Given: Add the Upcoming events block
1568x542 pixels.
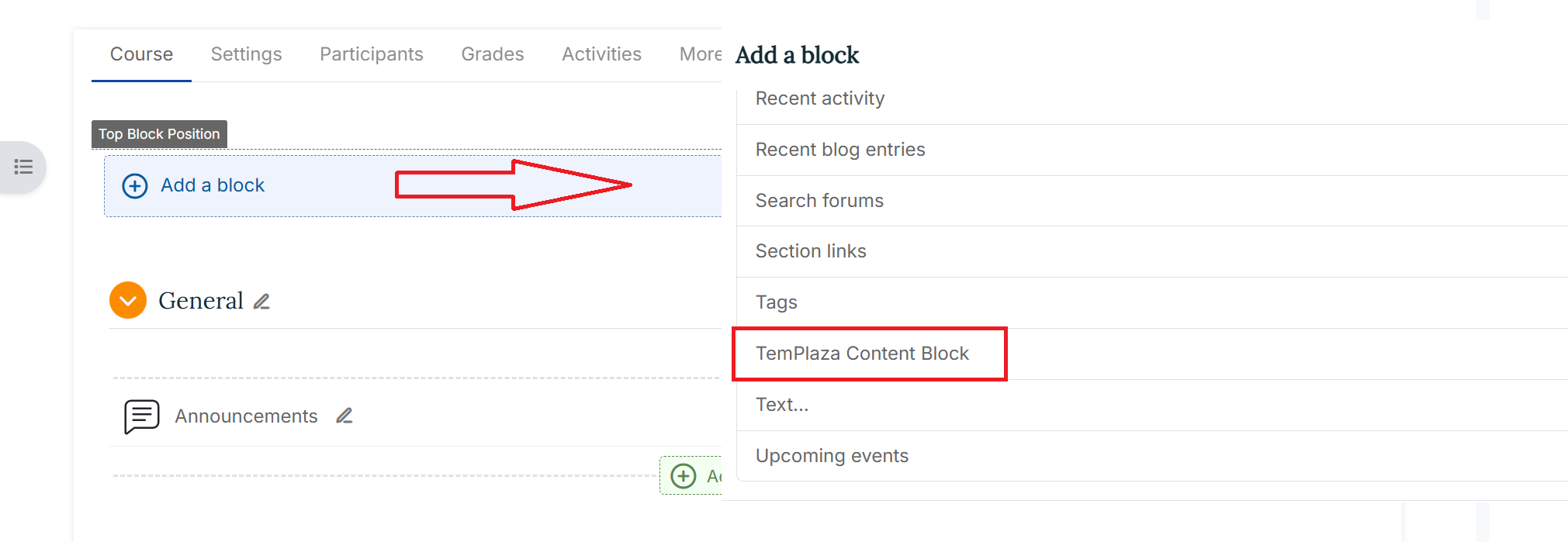Looking at the screenshot, I should (832, 456).
